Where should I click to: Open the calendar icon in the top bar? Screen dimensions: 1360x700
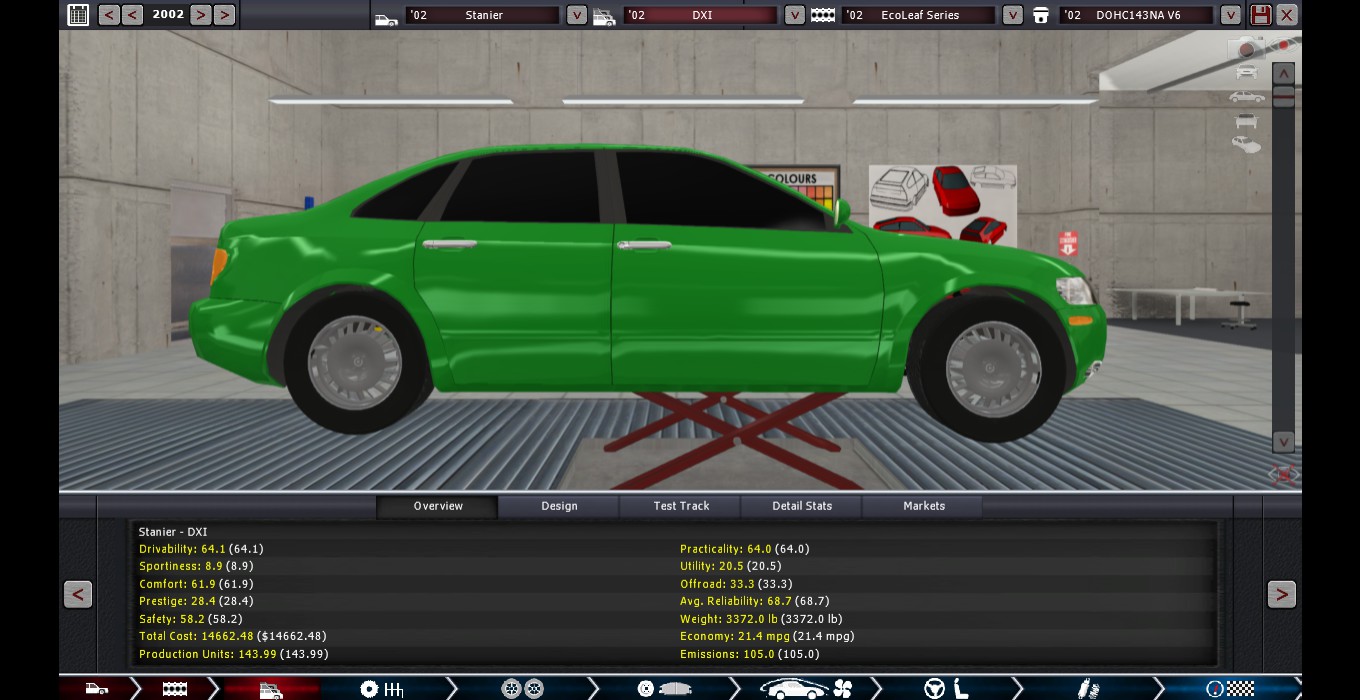(78, 15)
